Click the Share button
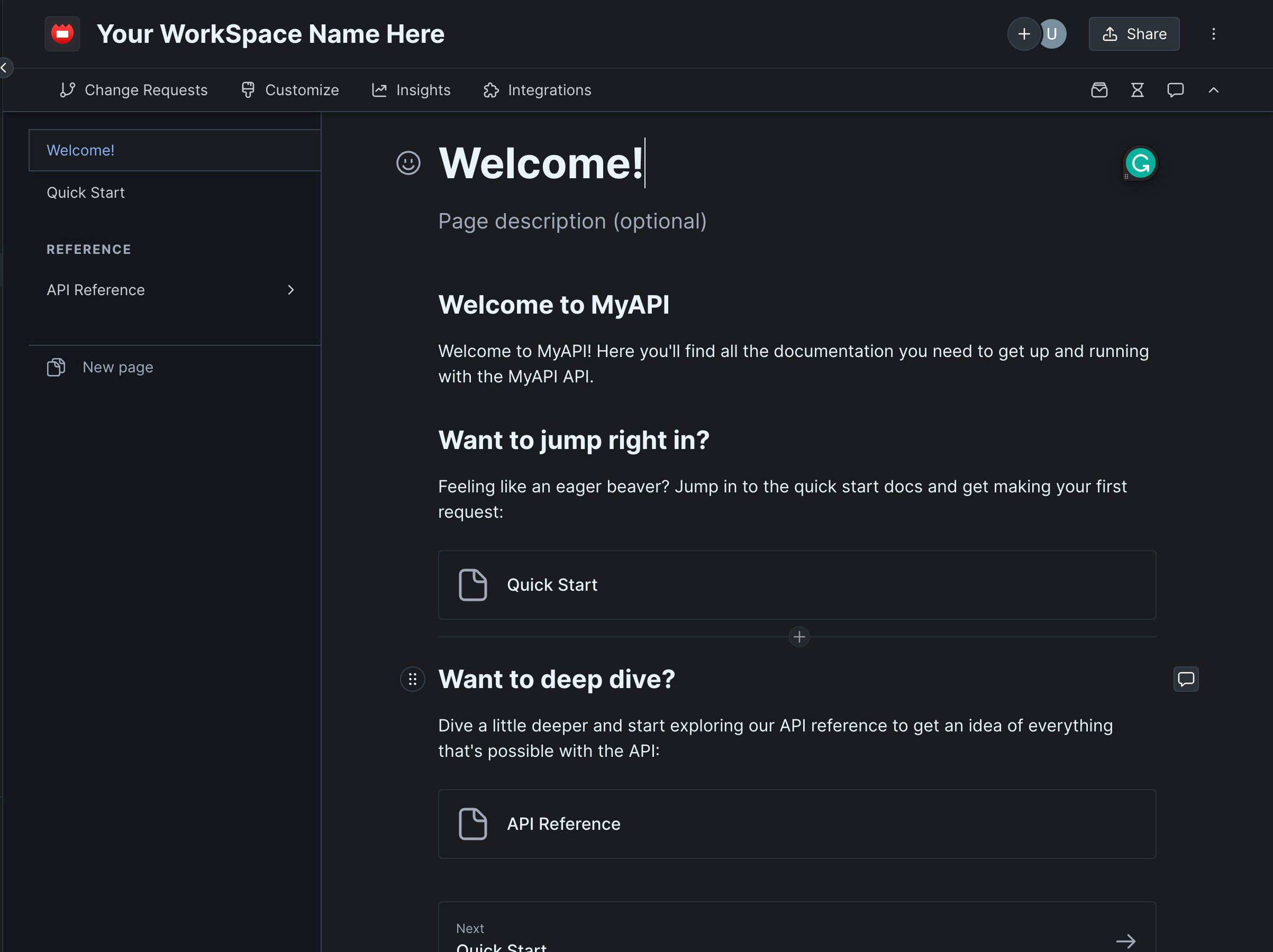Image resolution: width=1273 pixels, height=952 pixels. click(x=1133, y=34)
